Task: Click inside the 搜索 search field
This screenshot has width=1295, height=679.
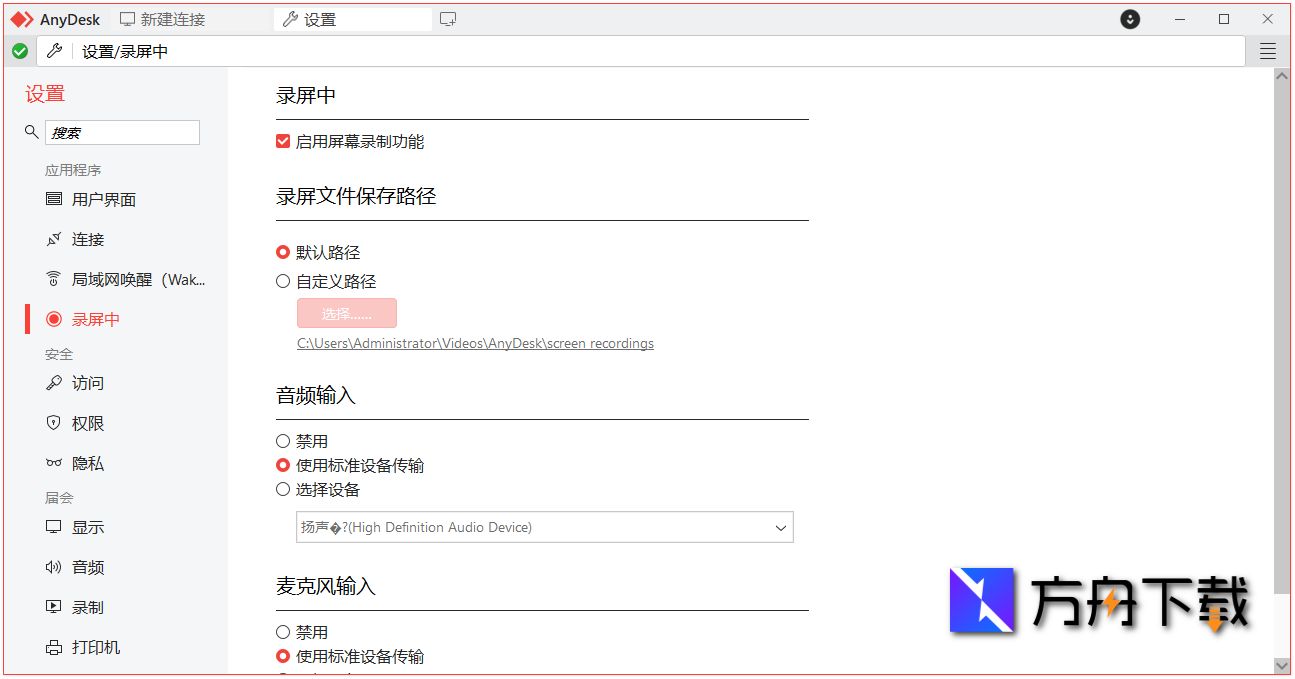Action: [122, 131]
